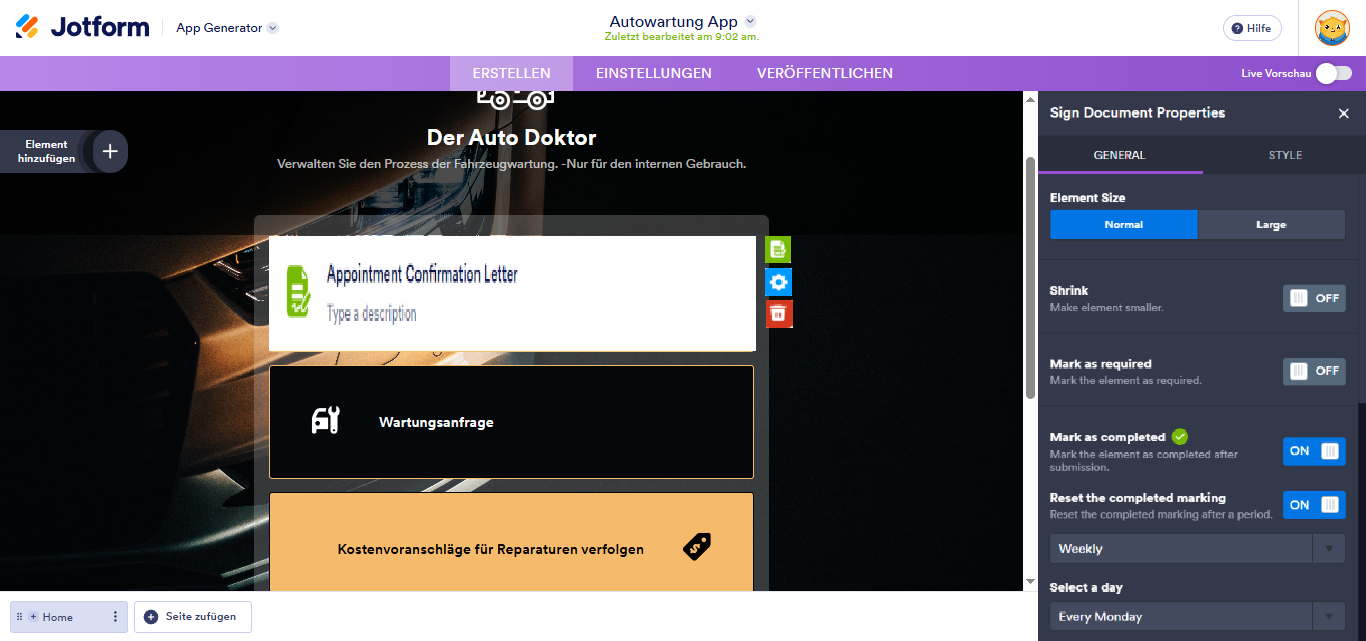Viewport: 1366px width, 641px height.
Task: Switch to the EINSTELLUNGEN tab
Action: 653,72
